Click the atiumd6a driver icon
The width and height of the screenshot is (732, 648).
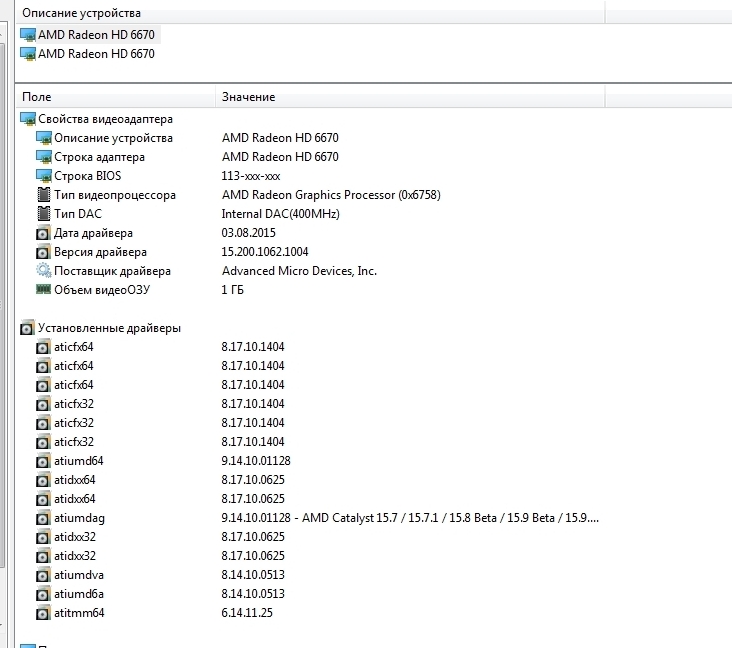pos(43,595)
